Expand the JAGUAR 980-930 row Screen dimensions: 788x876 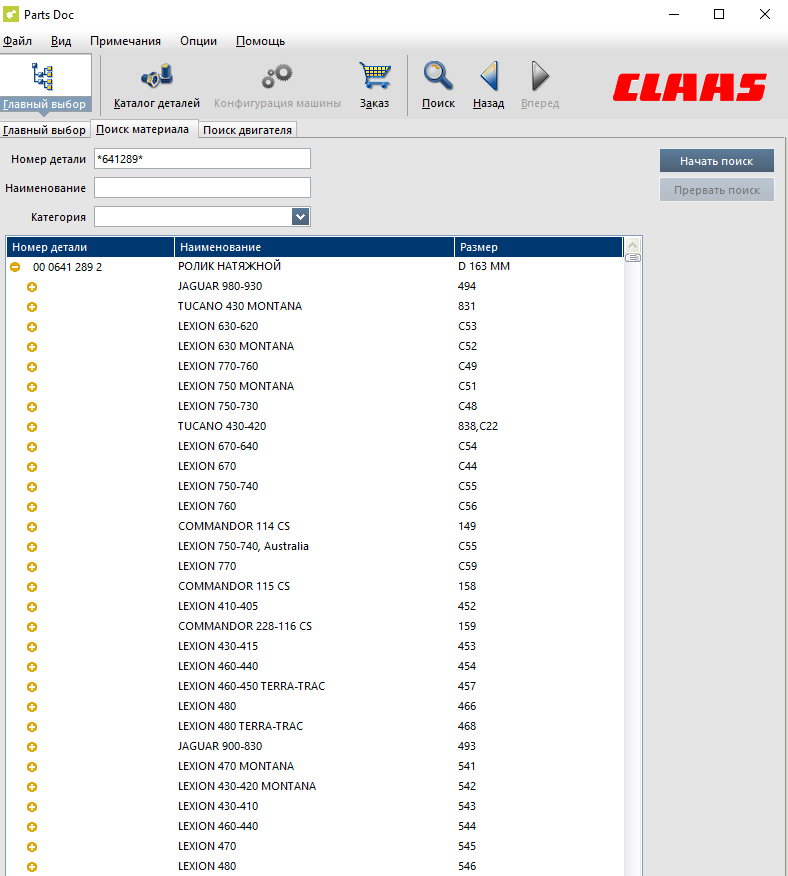coord(32,287)
